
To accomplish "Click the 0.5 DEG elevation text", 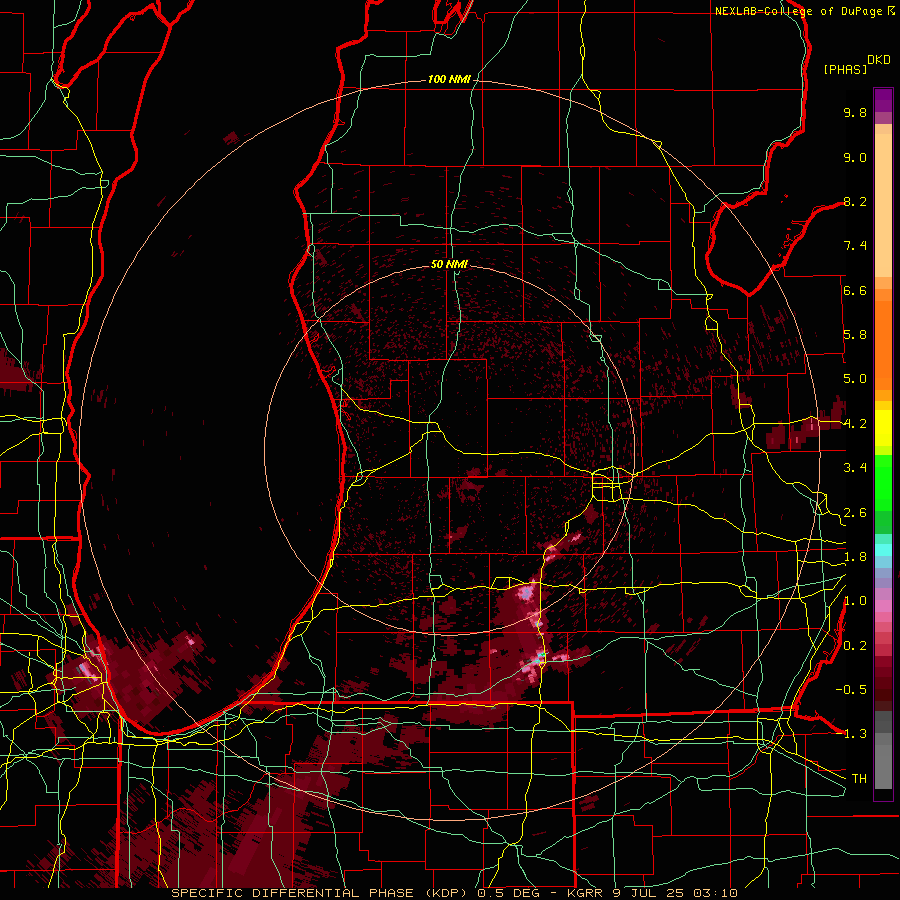I will tap(511, 893).
